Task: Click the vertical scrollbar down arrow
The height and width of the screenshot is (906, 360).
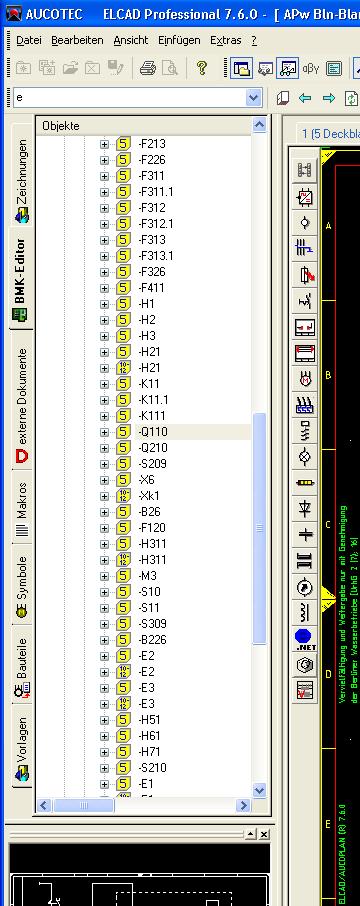Action: point(259,789)
